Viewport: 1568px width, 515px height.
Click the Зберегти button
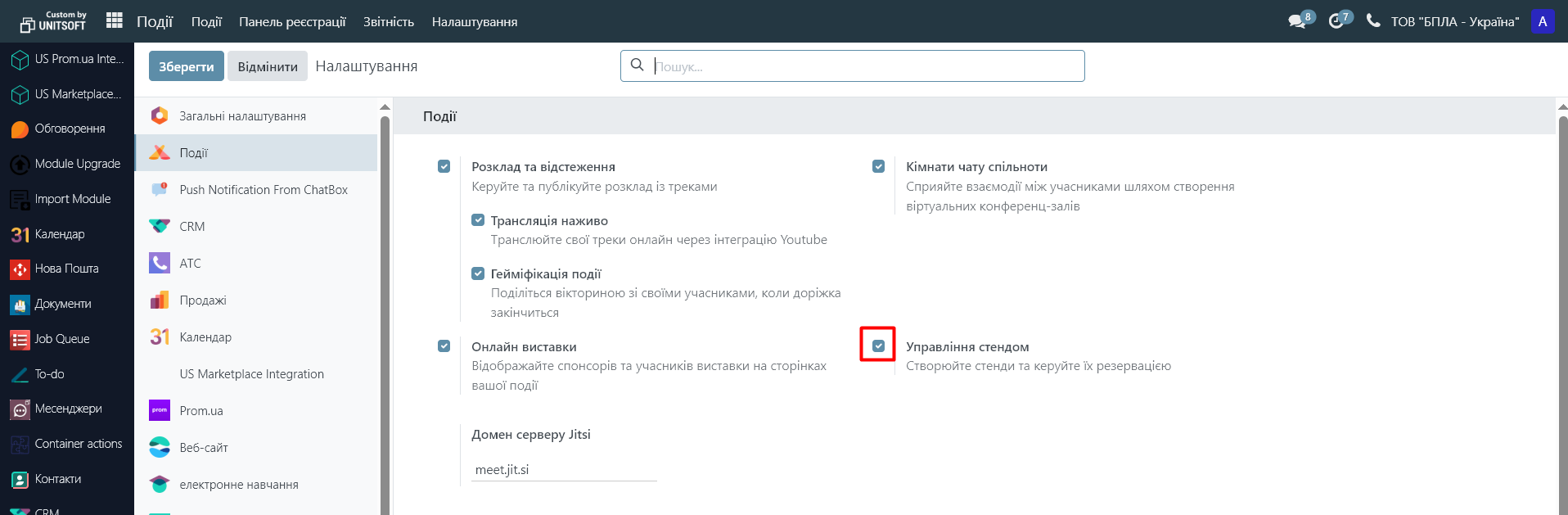pyautogui.click(x=186, y=66)
